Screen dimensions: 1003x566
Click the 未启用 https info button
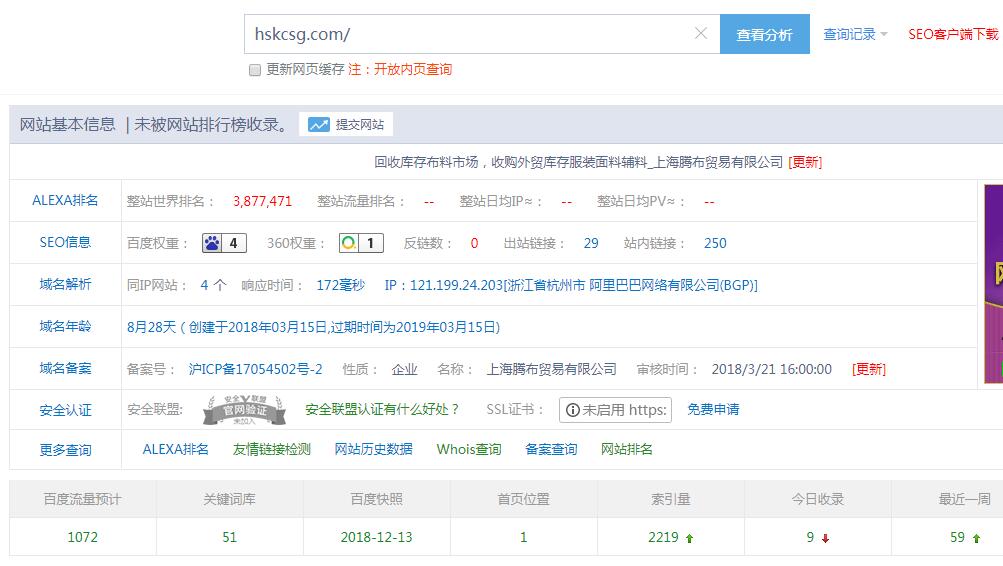[x=615, y=410]
